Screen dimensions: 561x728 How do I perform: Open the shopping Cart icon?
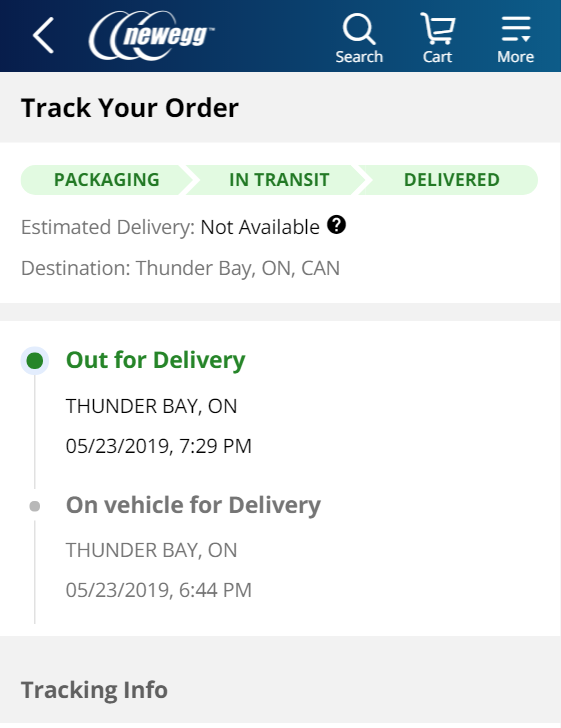pyautogui.click(x=437, y=28)
